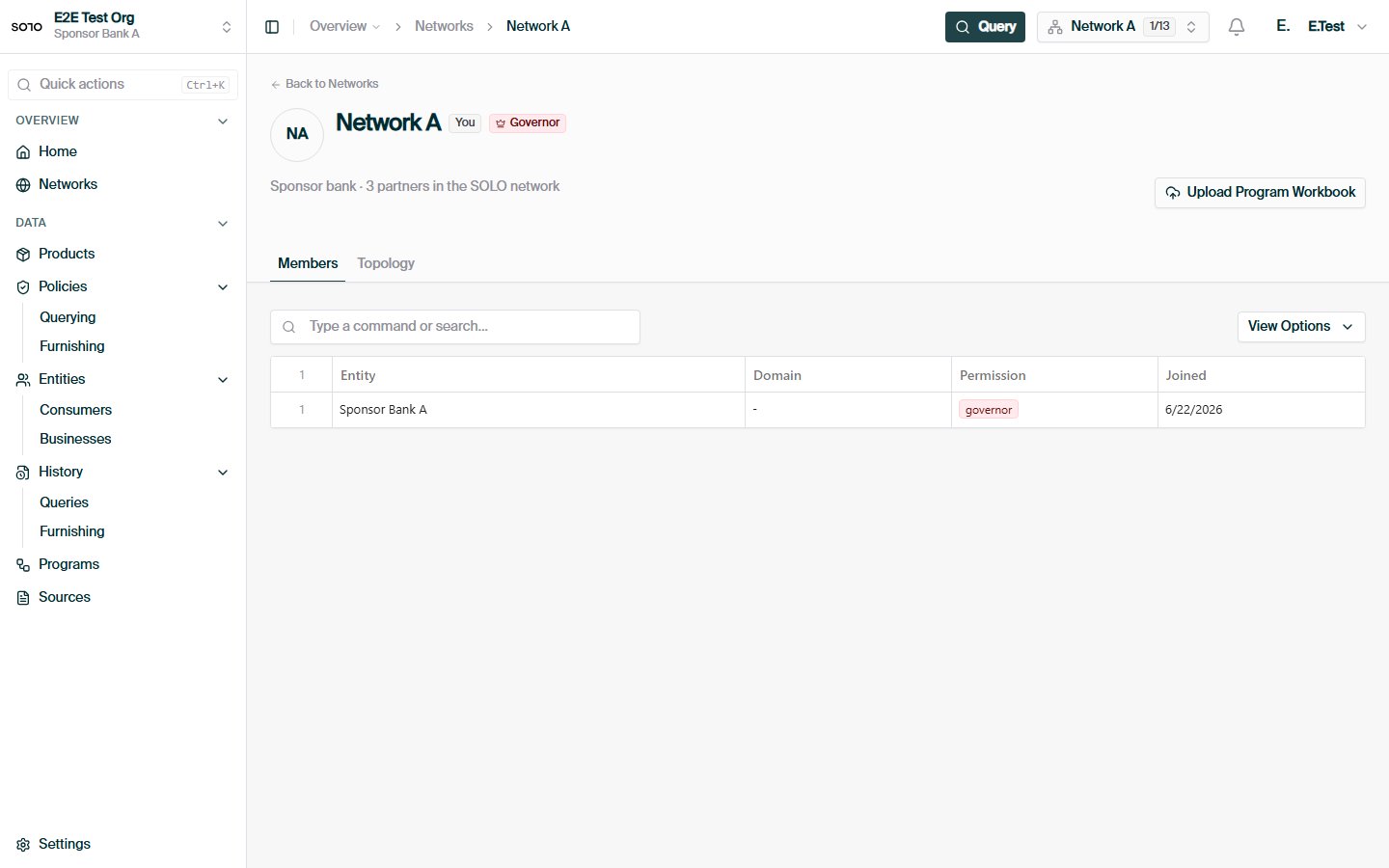
Task: Click the Network A page heading
Action: tap(388, 122)
